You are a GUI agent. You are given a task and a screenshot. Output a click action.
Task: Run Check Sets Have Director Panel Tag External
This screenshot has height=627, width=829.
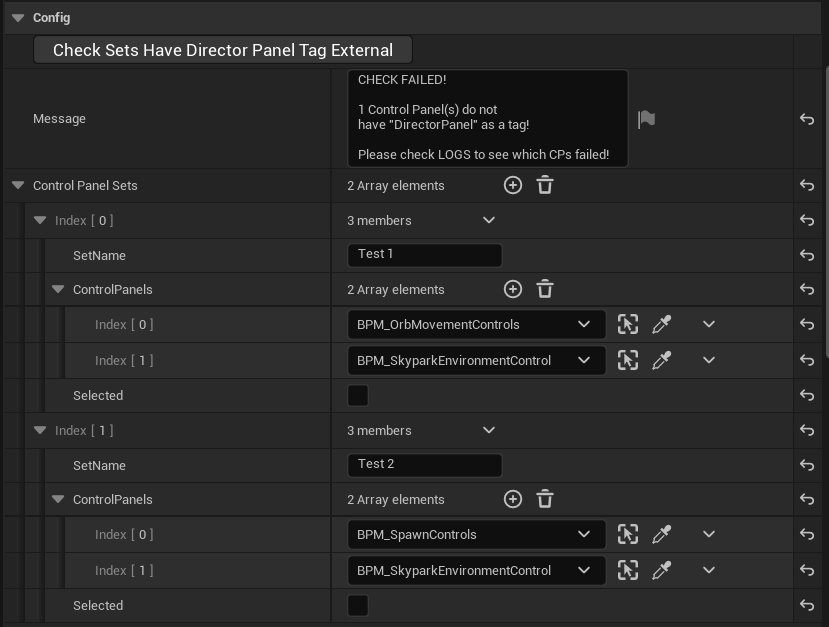click(222, 50)
